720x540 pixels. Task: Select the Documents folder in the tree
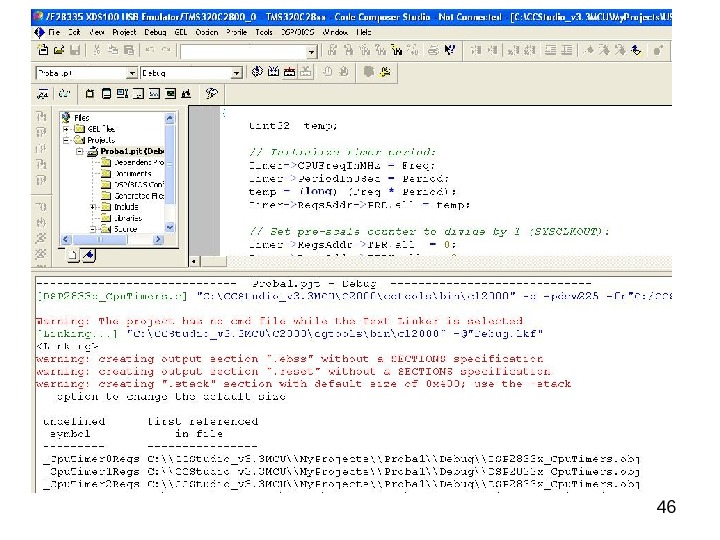click(133, 174)
